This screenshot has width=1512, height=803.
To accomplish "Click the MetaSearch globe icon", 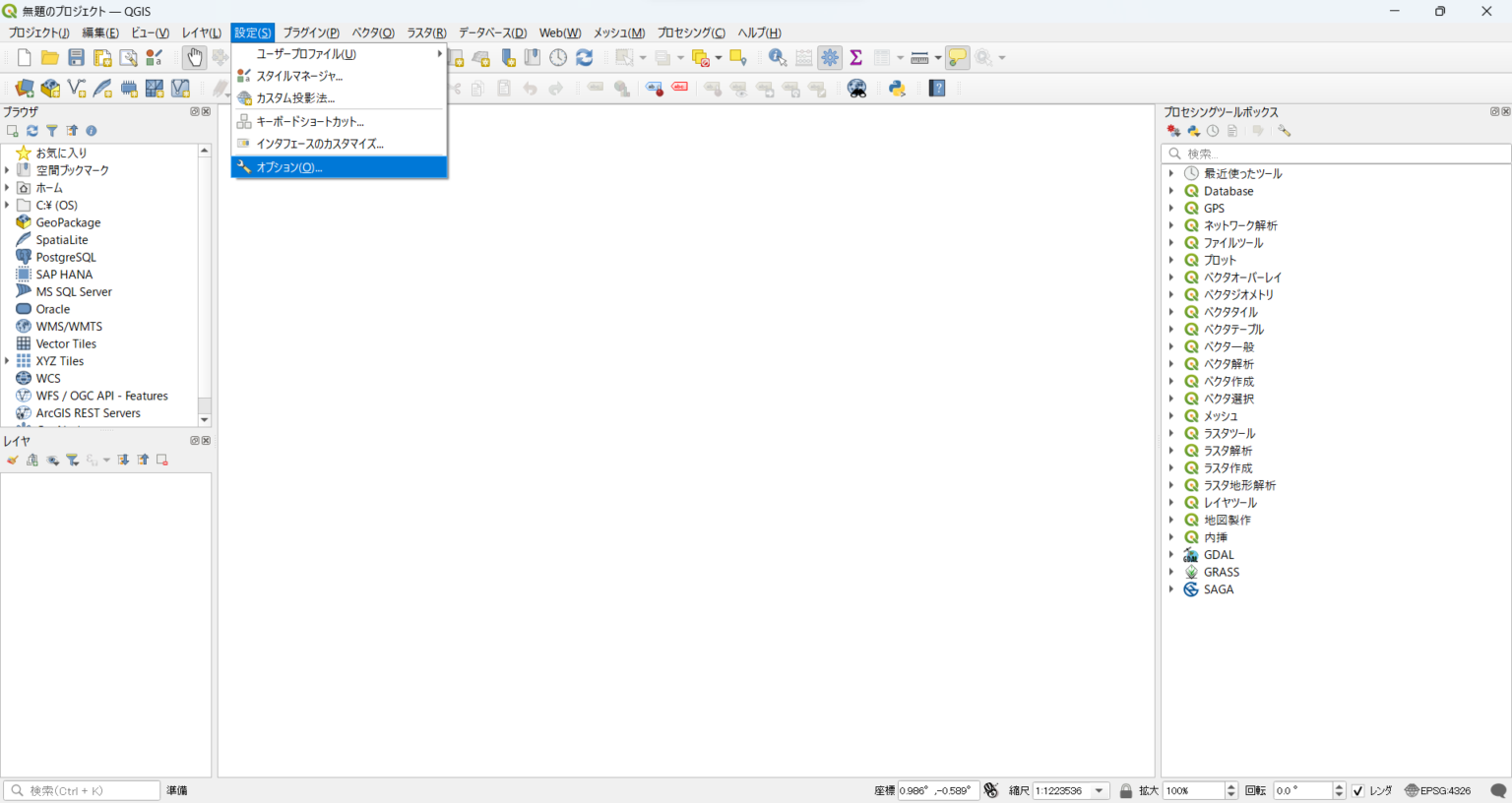I will (x=857, y=89).
